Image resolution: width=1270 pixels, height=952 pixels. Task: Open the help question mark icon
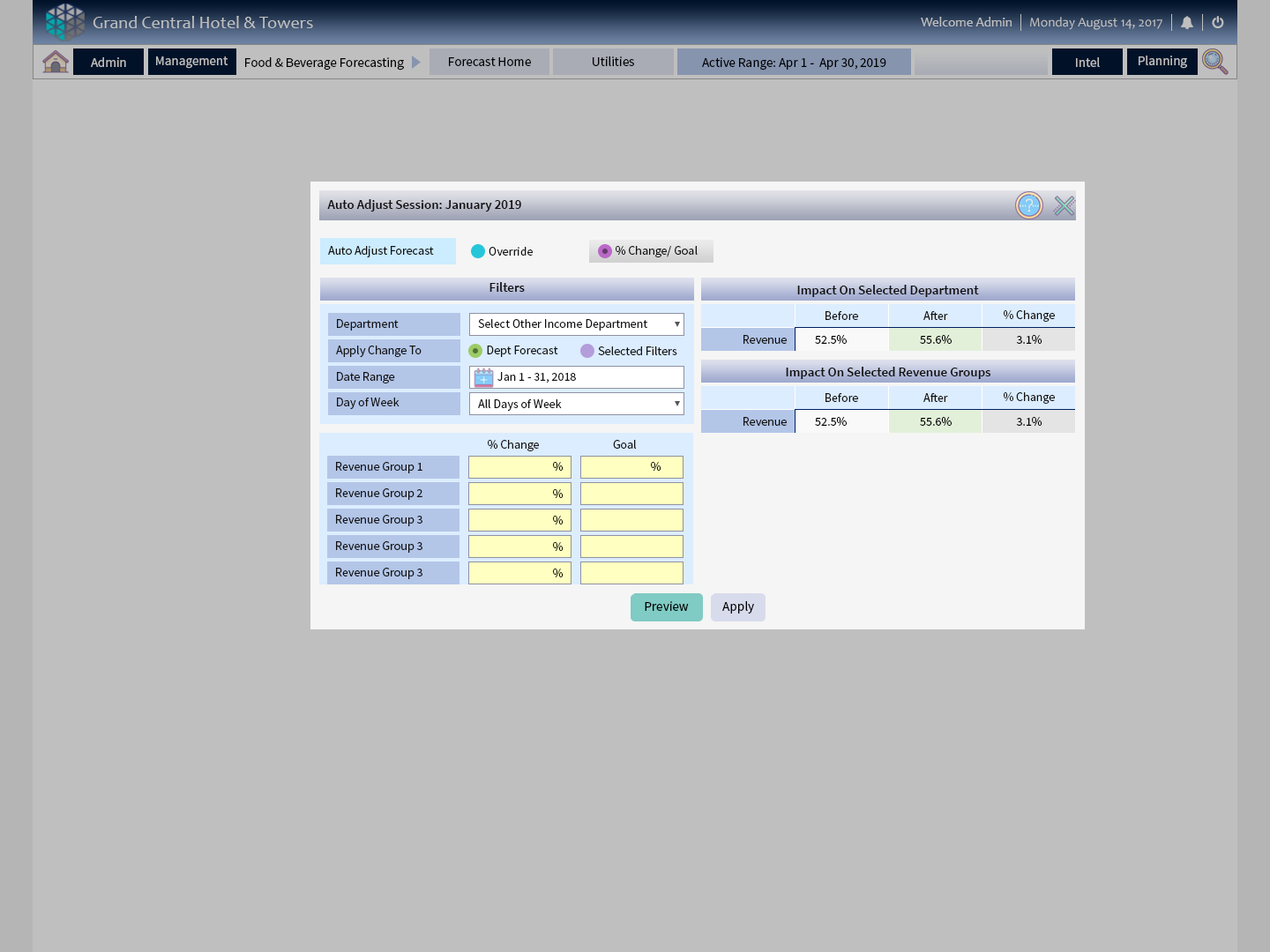pyautogui.click(x=1028, y=205)
